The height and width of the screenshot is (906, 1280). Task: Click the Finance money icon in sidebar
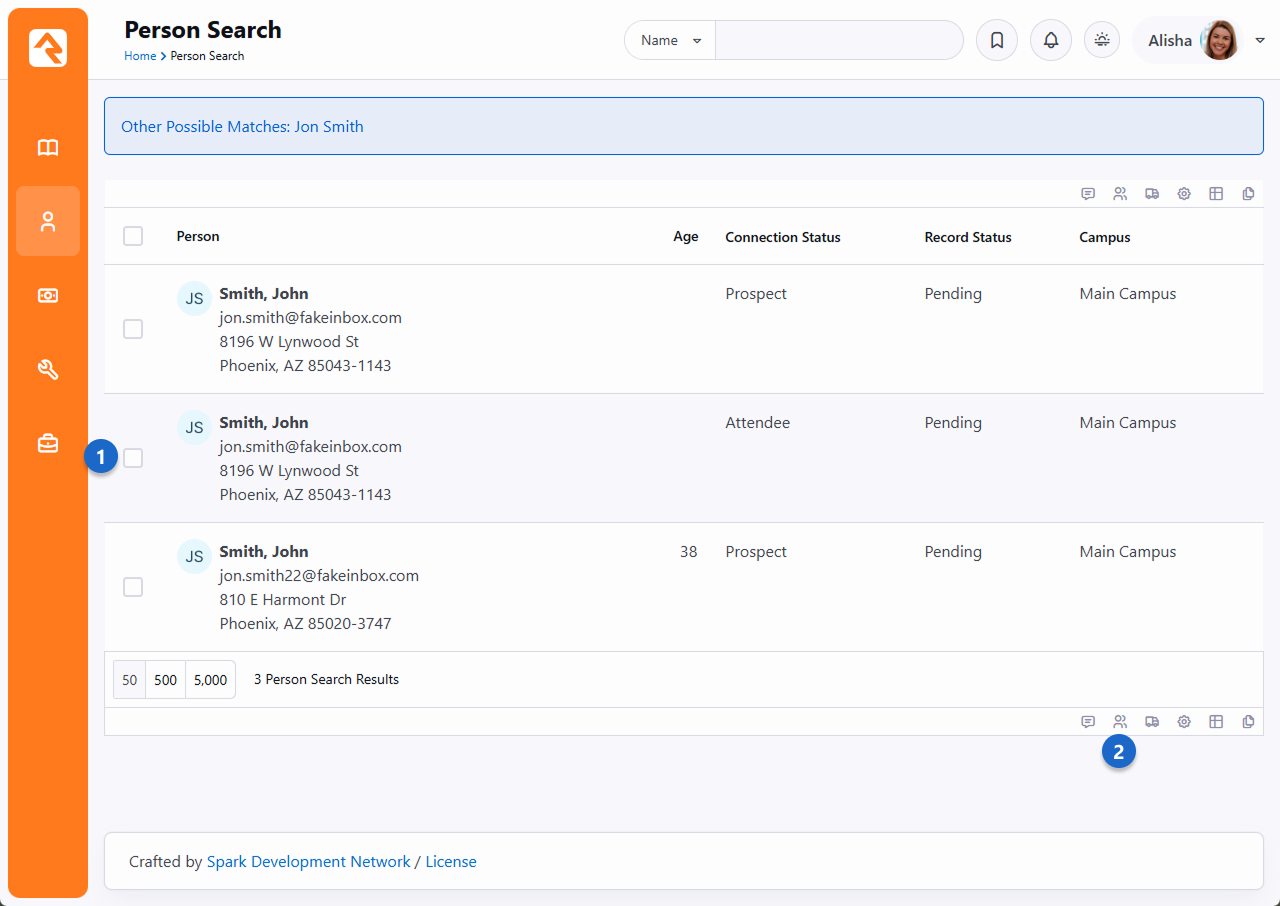[48, 296]
